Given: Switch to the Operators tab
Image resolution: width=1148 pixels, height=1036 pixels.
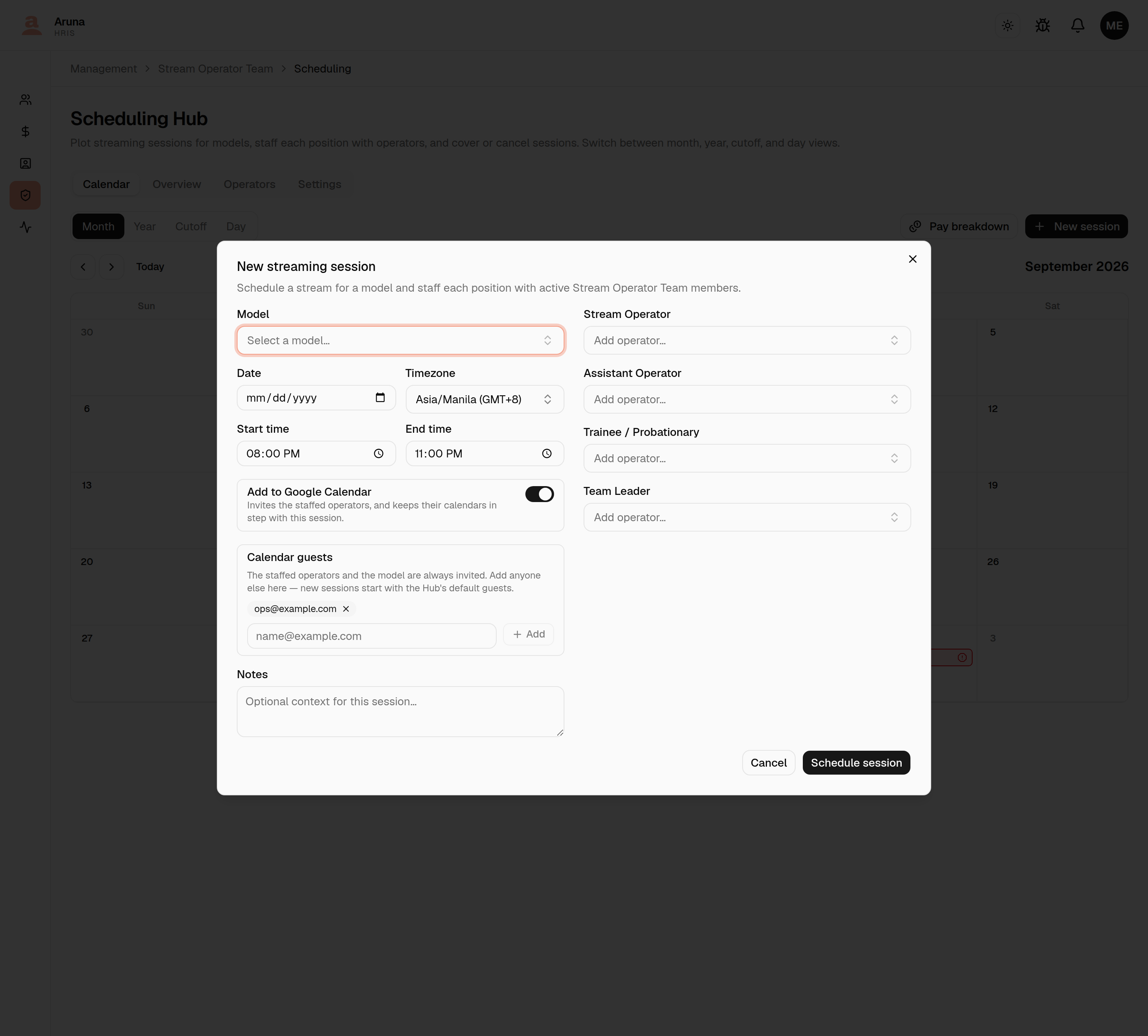Looking at the screenshot, I should tap(250, 184).
